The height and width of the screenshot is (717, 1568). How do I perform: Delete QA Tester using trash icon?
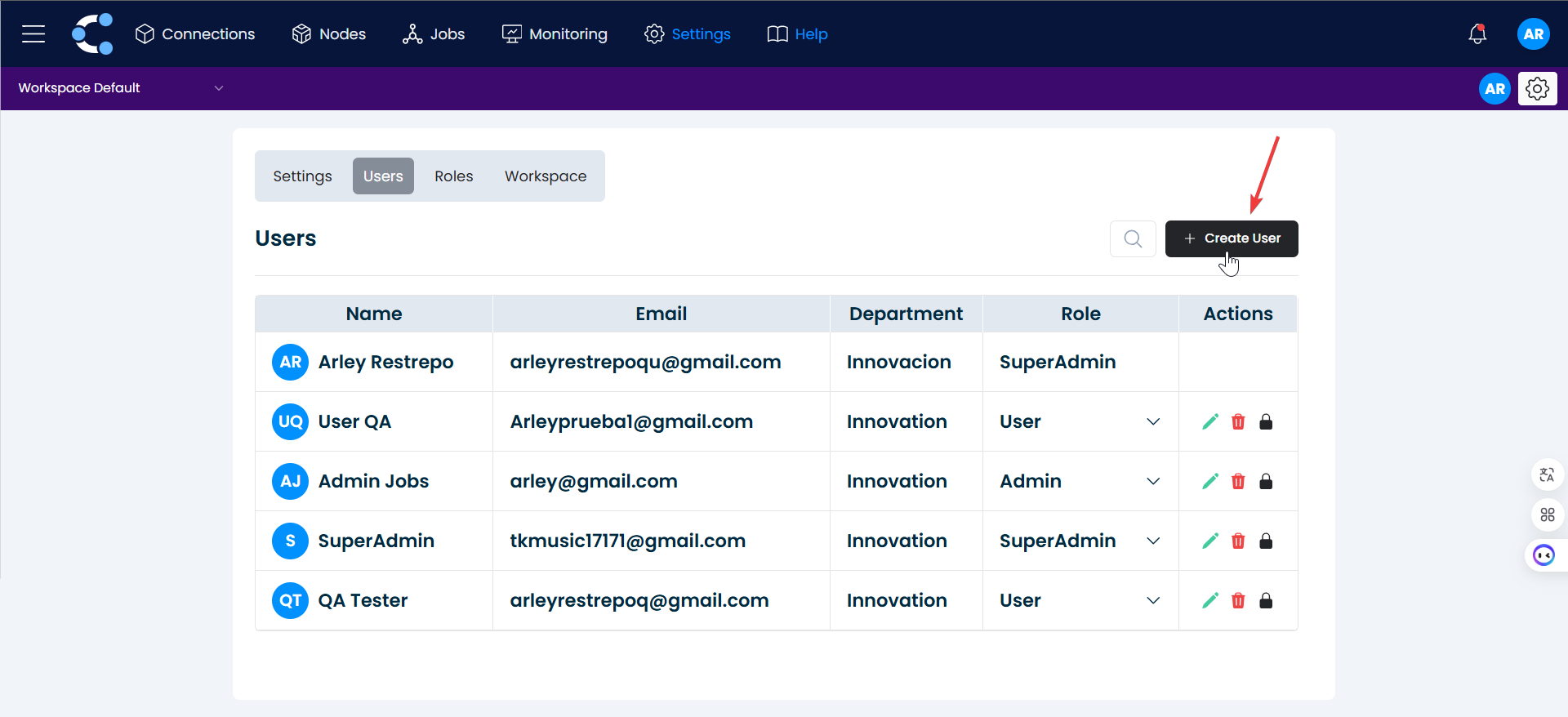pyautogui.click(x=1238, y=600)
